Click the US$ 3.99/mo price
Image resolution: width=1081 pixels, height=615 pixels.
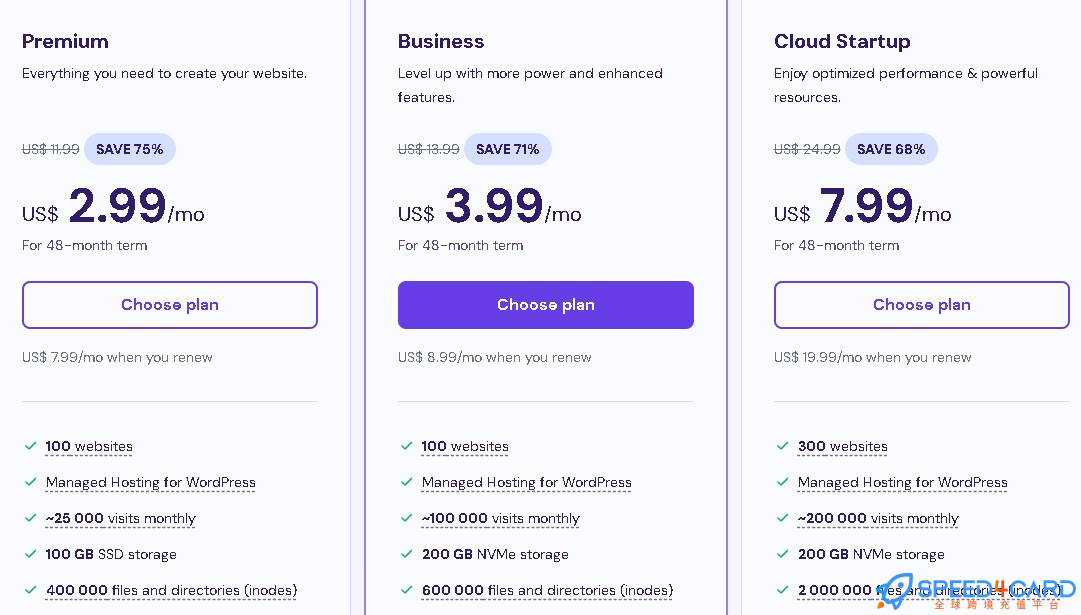(489, 206)
